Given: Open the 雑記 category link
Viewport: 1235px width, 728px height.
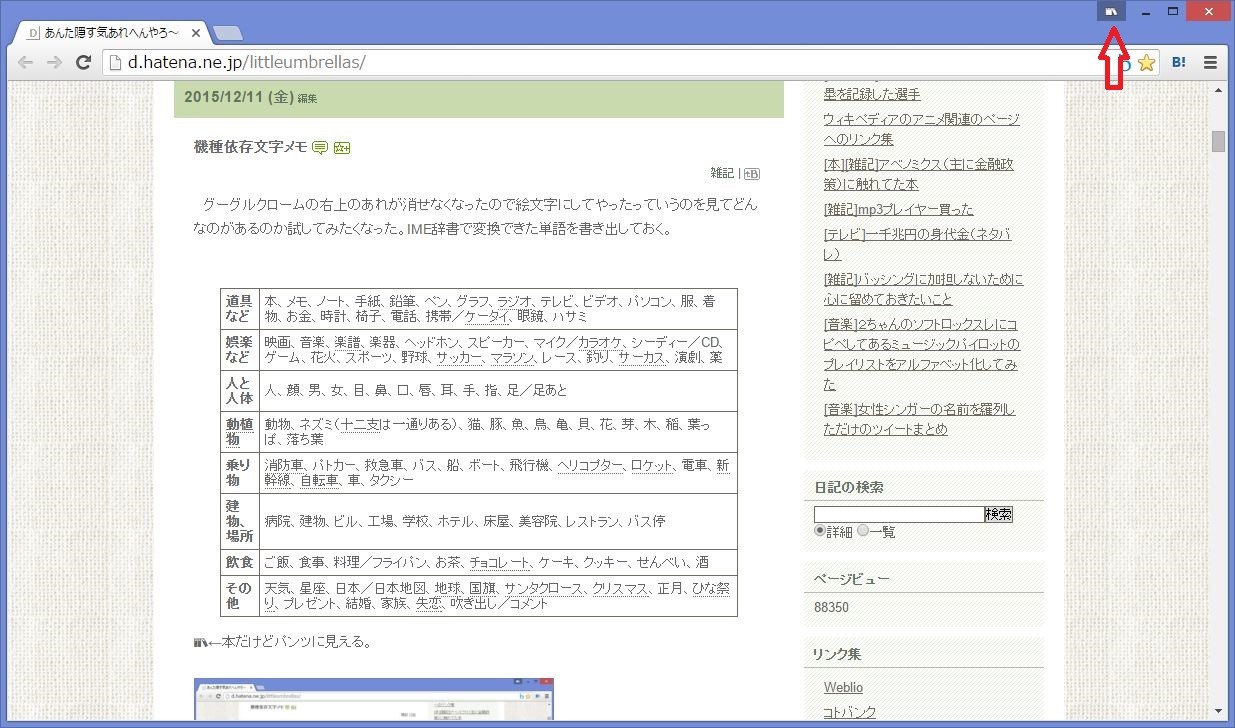Looking at the screenshot, I should coord(722,173).
